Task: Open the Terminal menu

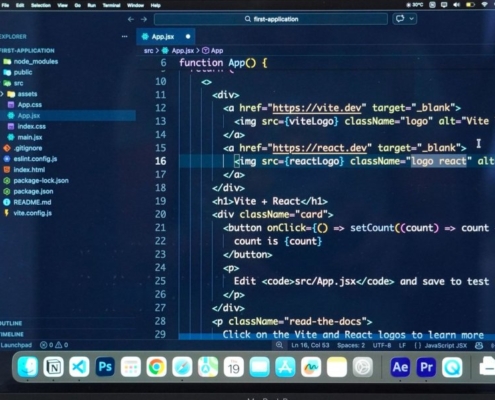Action: pos(111,5)
